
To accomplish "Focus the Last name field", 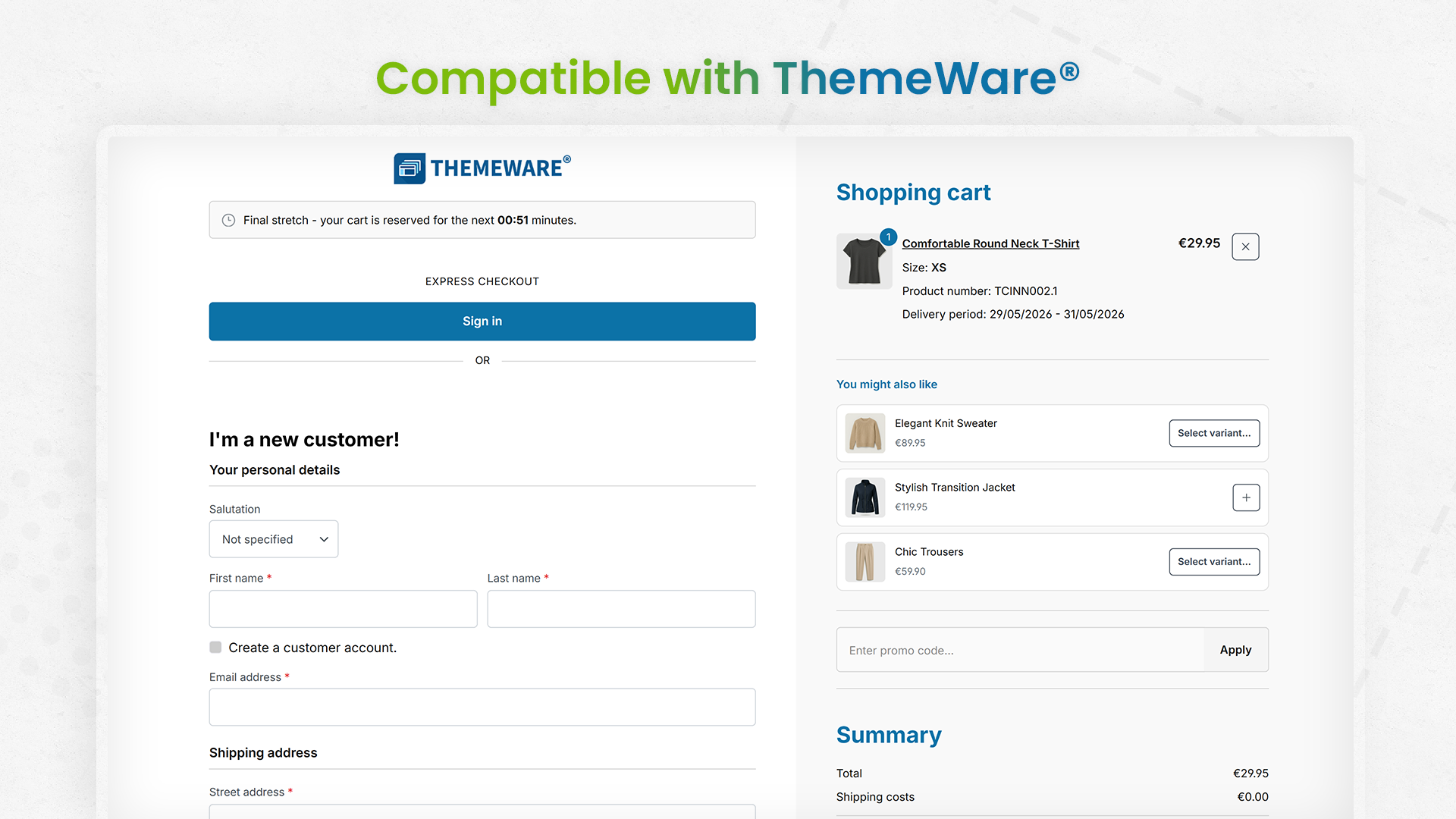I will pos(621,609).
